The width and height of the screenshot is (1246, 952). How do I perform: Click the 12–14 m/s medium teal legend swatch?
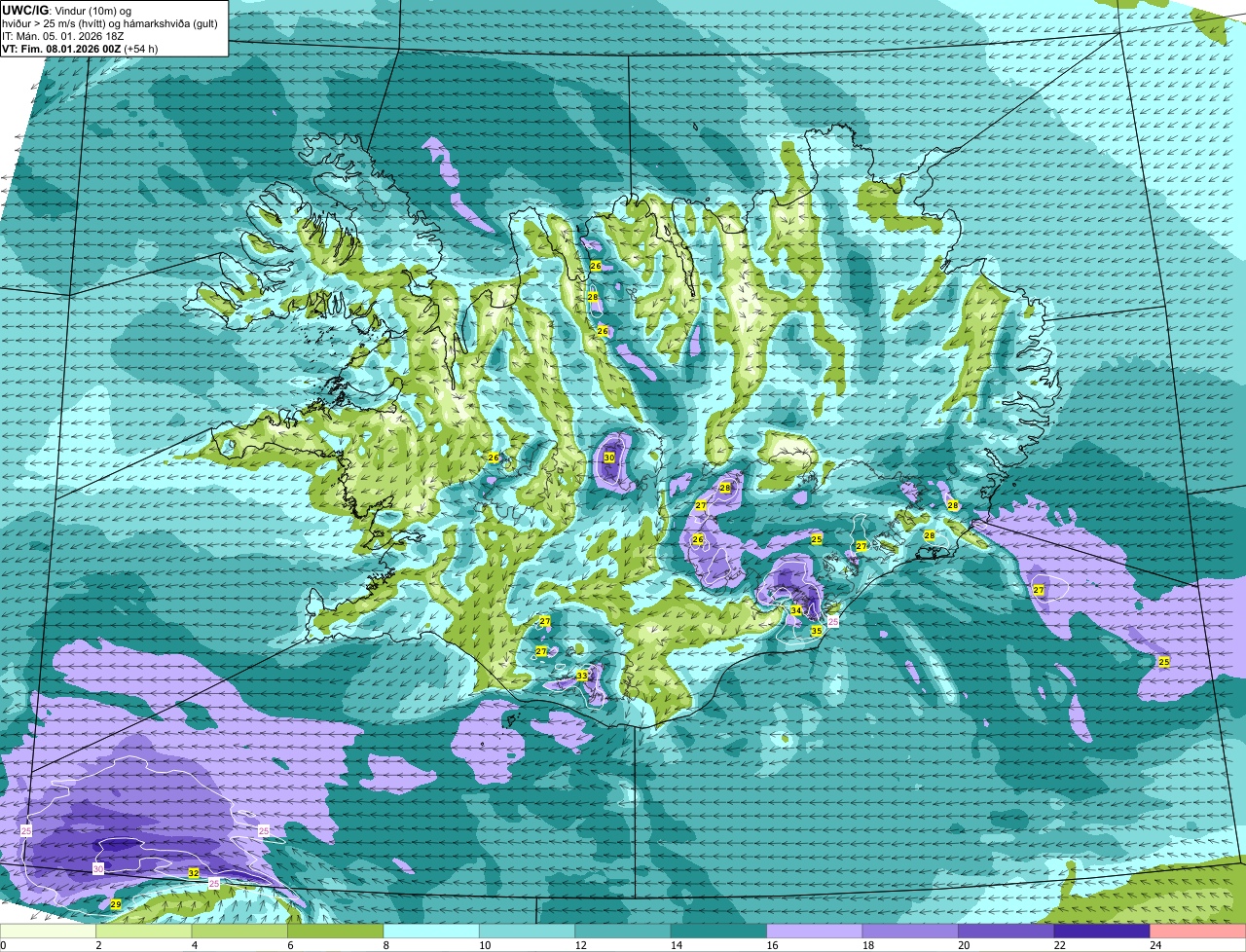pos(623,932)
